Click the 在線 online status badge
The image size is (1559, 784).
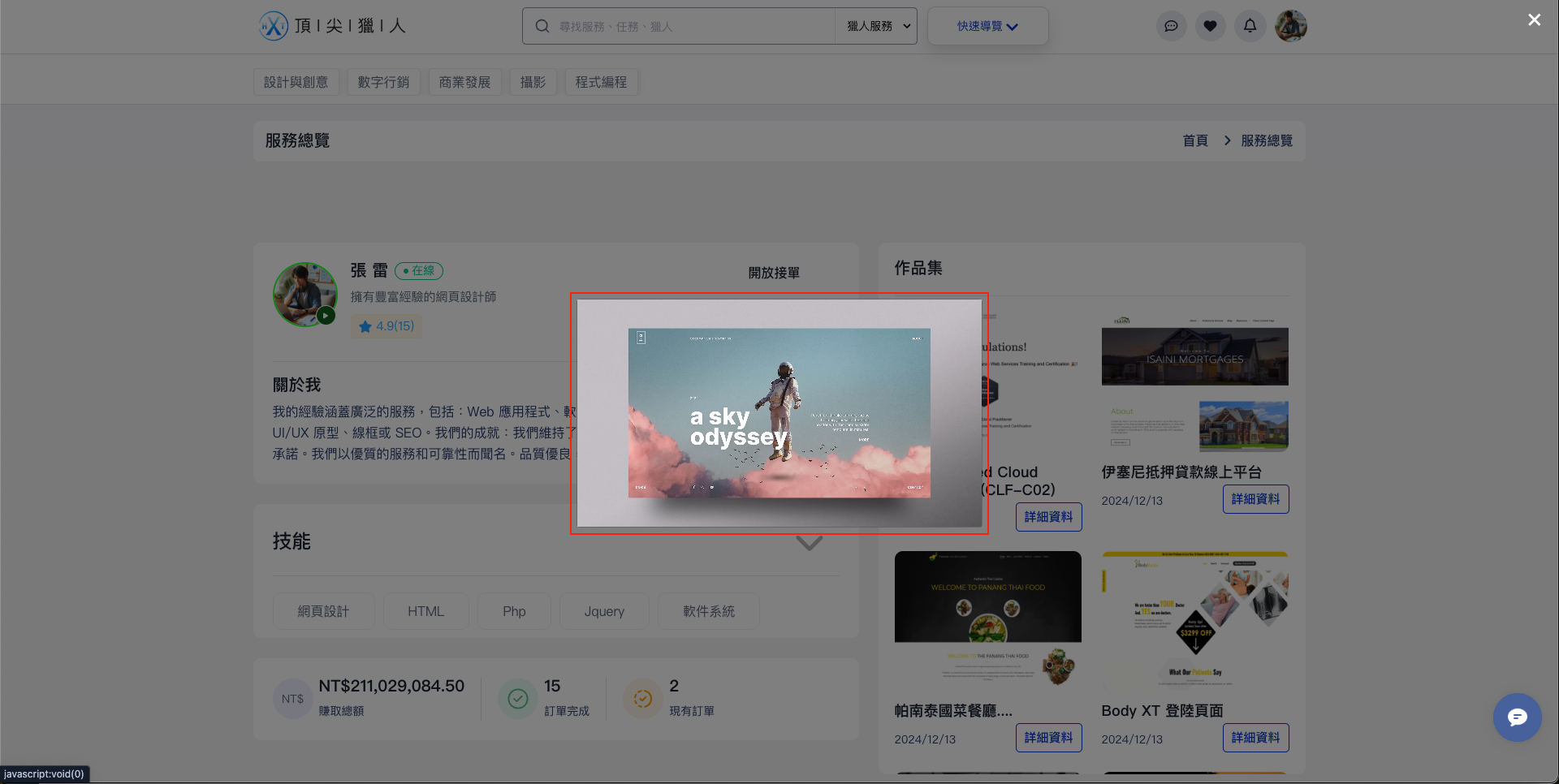(x=418, y=270)
